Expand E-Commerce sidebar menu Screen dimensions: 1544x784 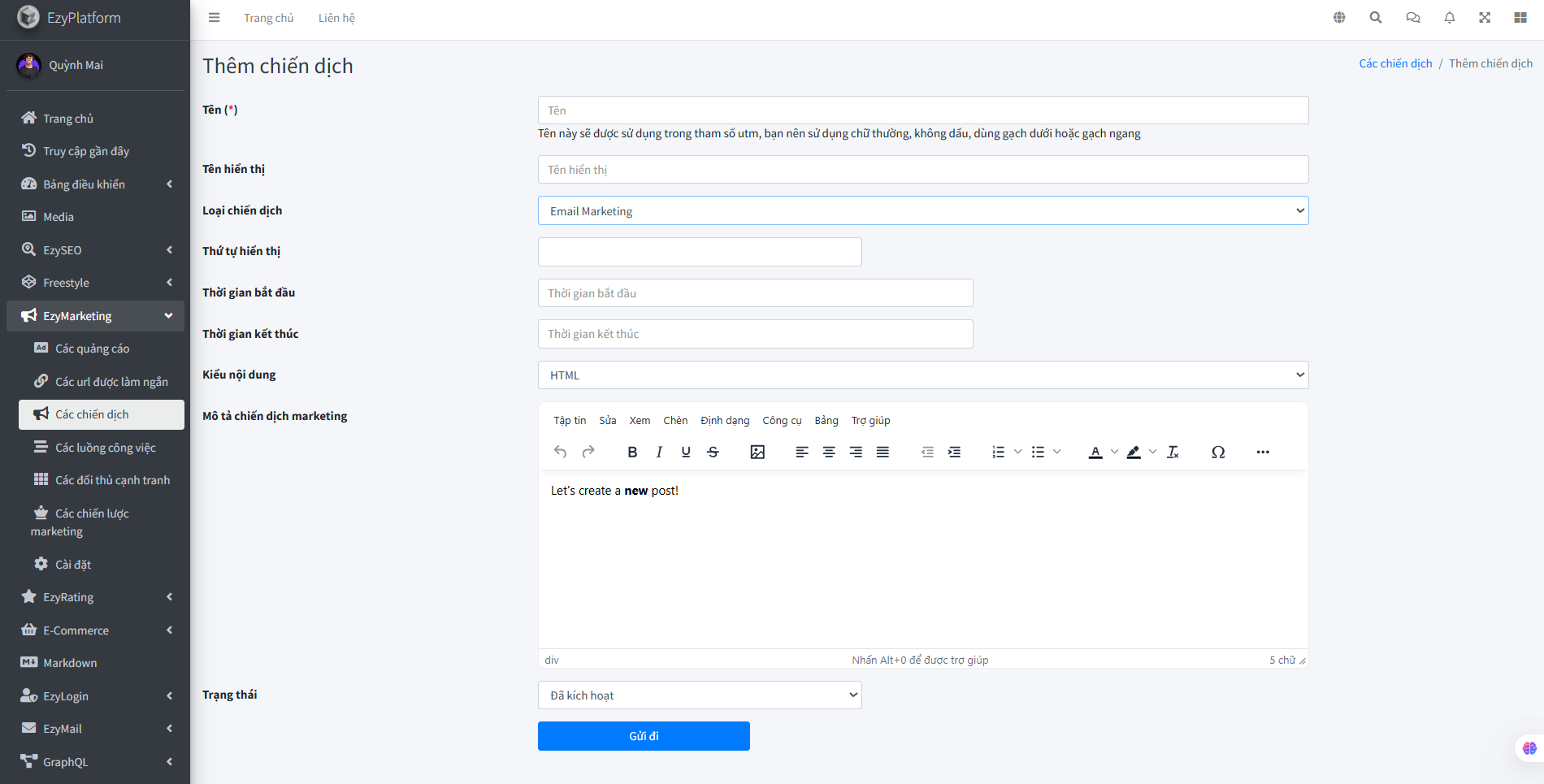coord(95,630)
